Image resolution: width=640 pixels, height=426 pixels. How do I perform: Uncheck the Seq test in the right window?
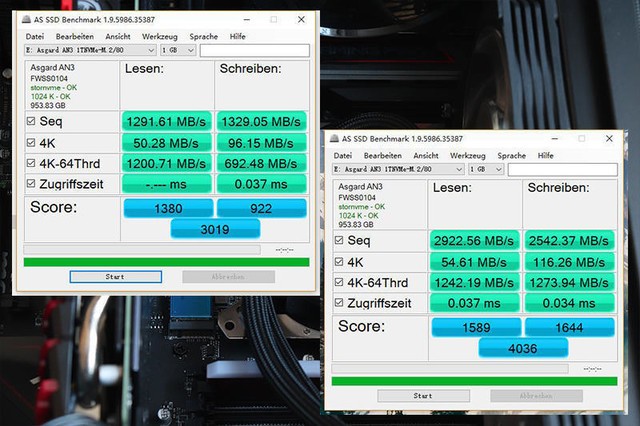pos(339,240)
